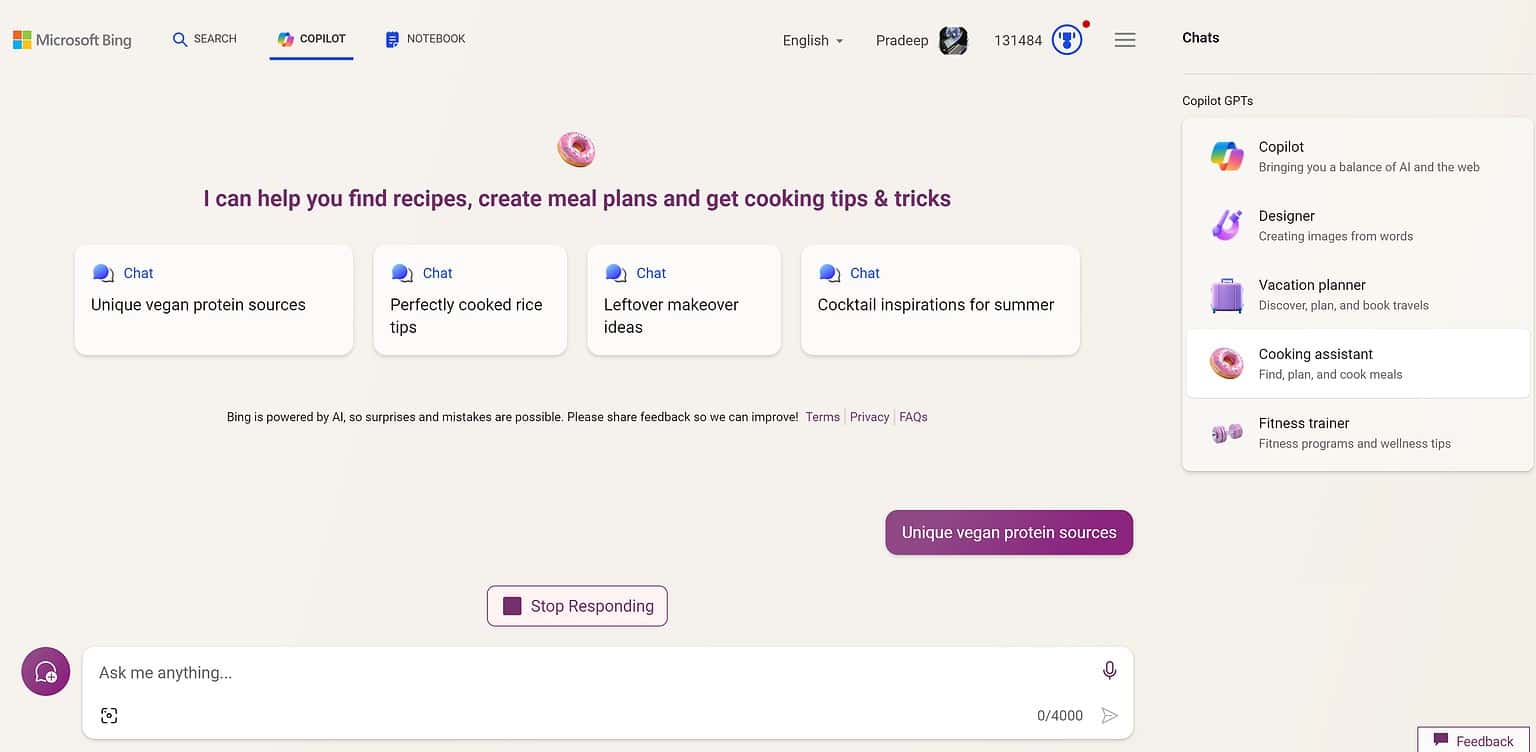Select the Fitness trainer GPT
Image resolution: width=1536 pixels, height=752 pixels.
[1358, 432]
